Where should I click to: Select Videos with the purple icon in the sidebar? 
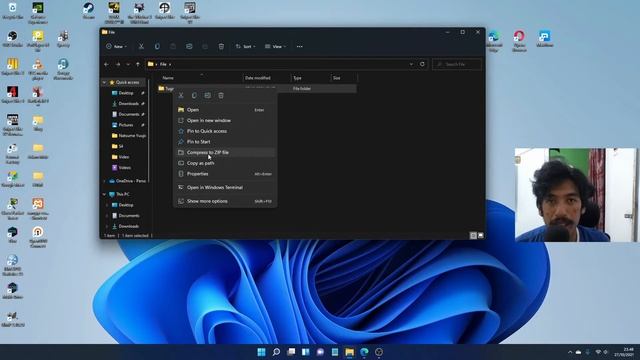tap(122, 167)
